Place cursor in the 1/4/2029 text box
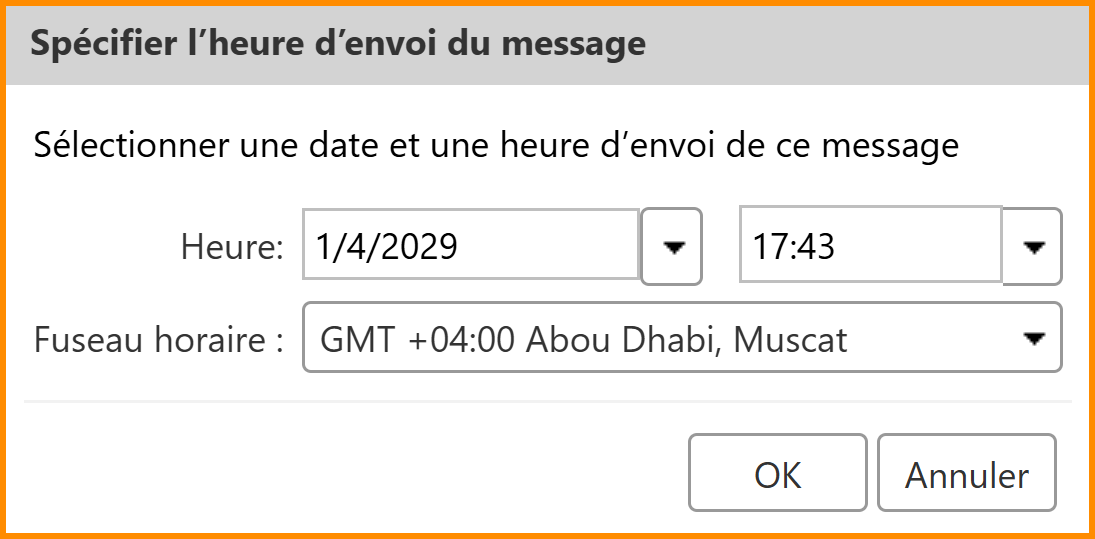 point(471,245)
